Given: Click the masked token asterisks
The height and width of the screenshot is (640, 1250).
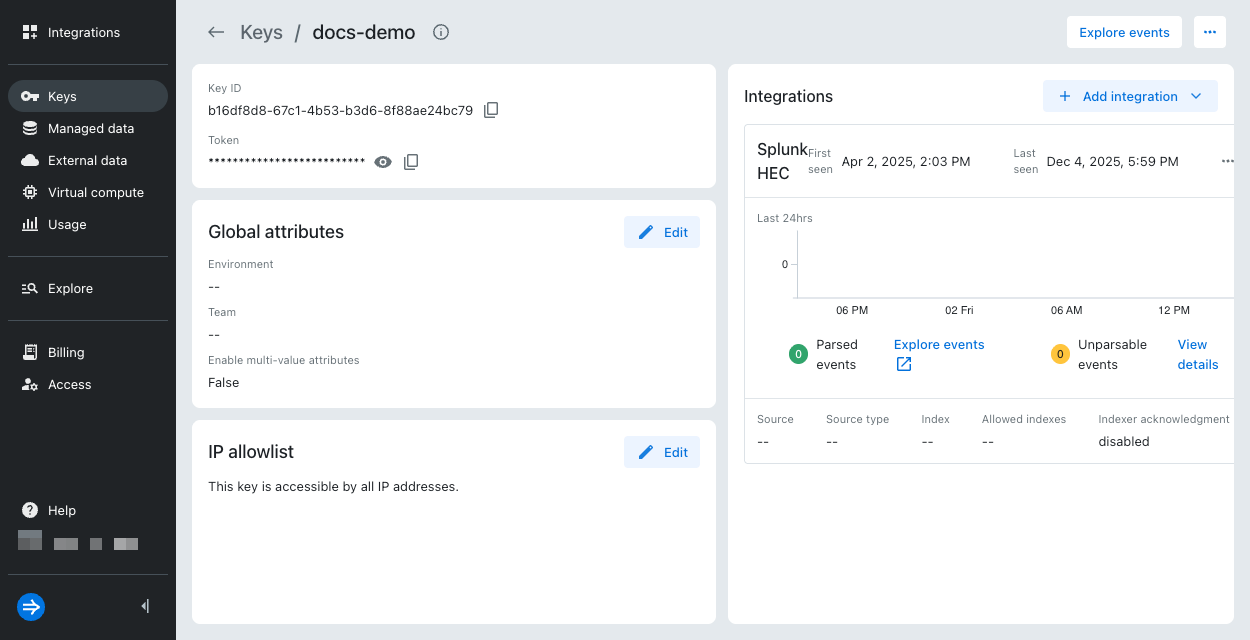Looking at the screenshot, I should 287,162.
